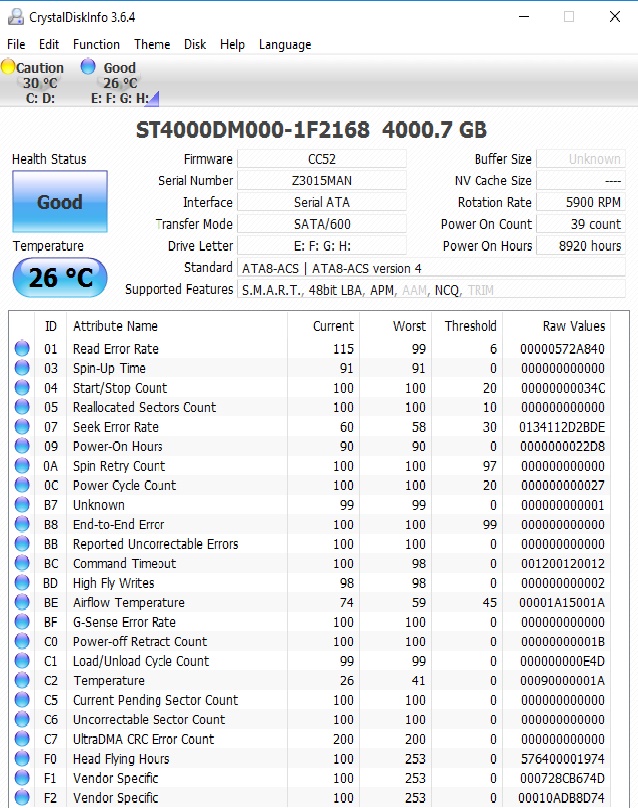Image resolution: width=638 pixels, height=808 pixels.
Task: Click the Interface field Serial ATA
Action: coord(322,202)
